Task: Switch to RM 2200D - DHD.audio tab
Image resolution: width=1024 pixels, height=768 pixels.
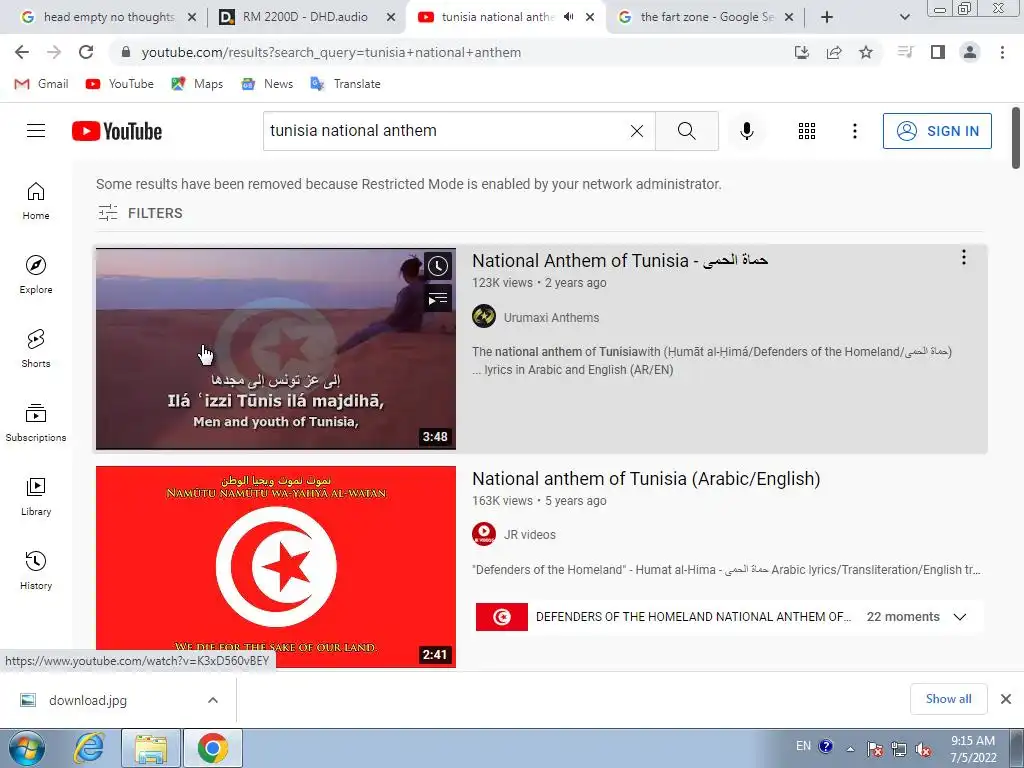Action: 307,17
